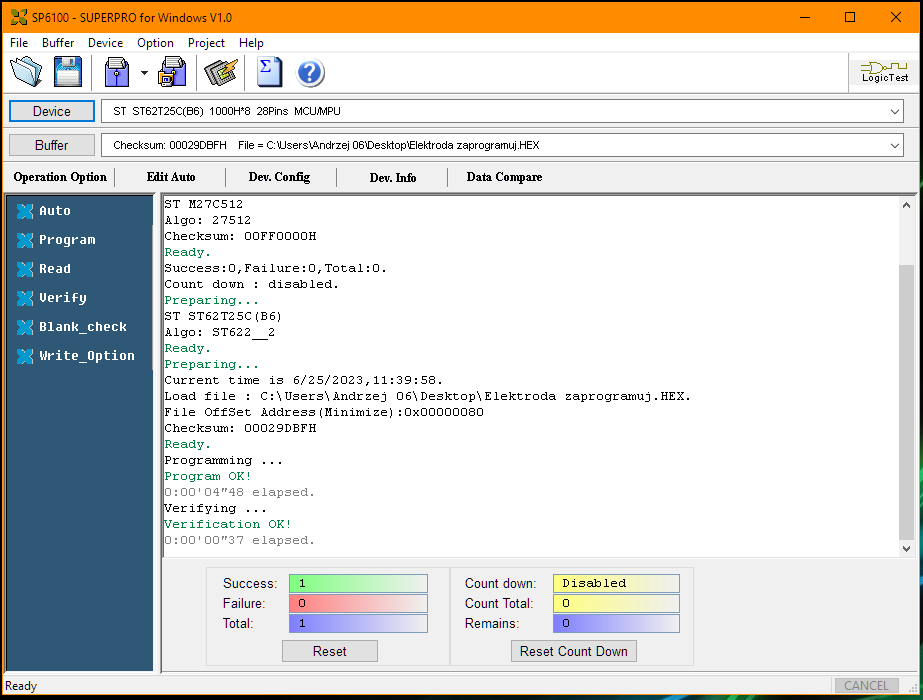Click the 'File OffSet Address' log line

pyautogui.click(x=324, y=412)
